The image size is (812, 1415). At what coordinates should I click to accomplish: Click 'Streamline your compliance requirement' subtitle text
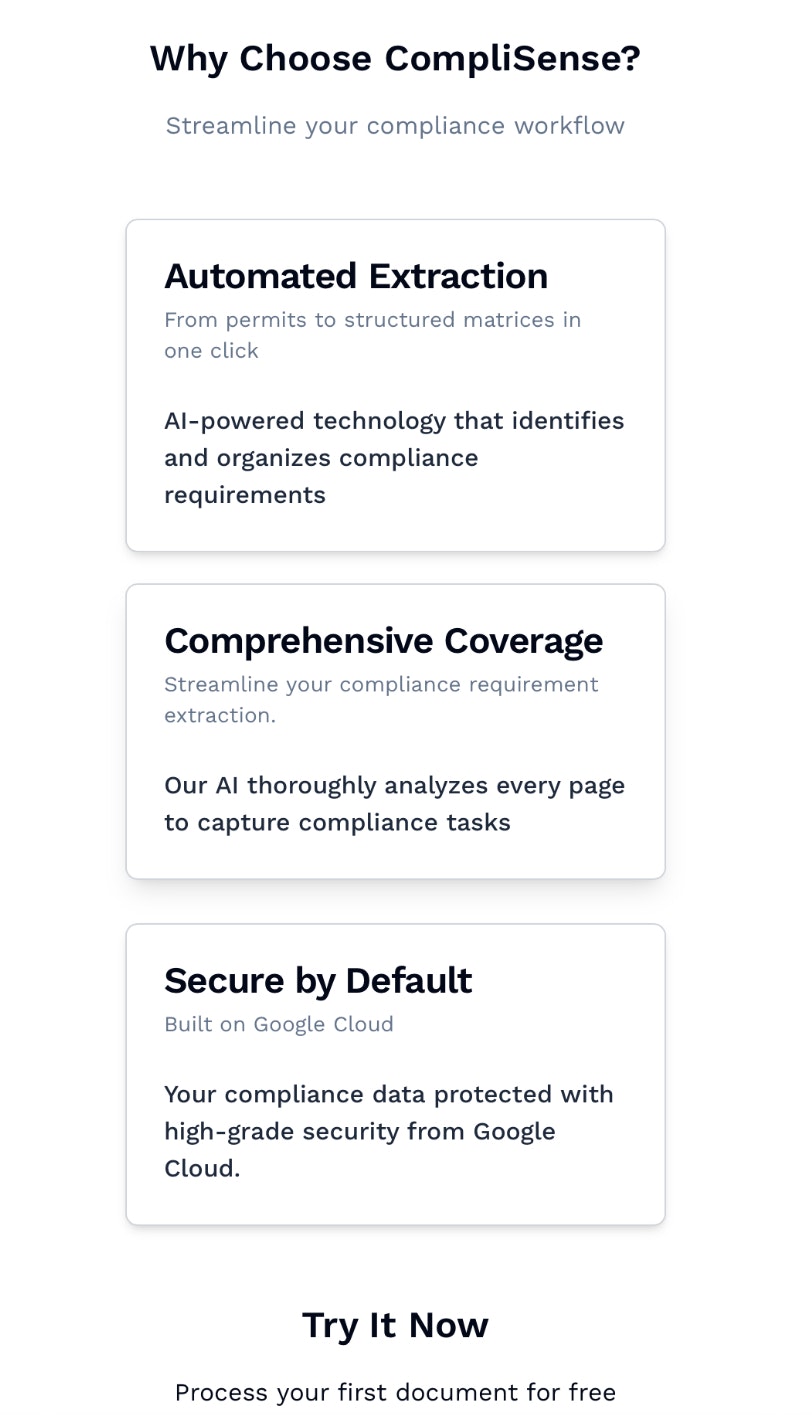pyautogui.click(x=381, y=684)
